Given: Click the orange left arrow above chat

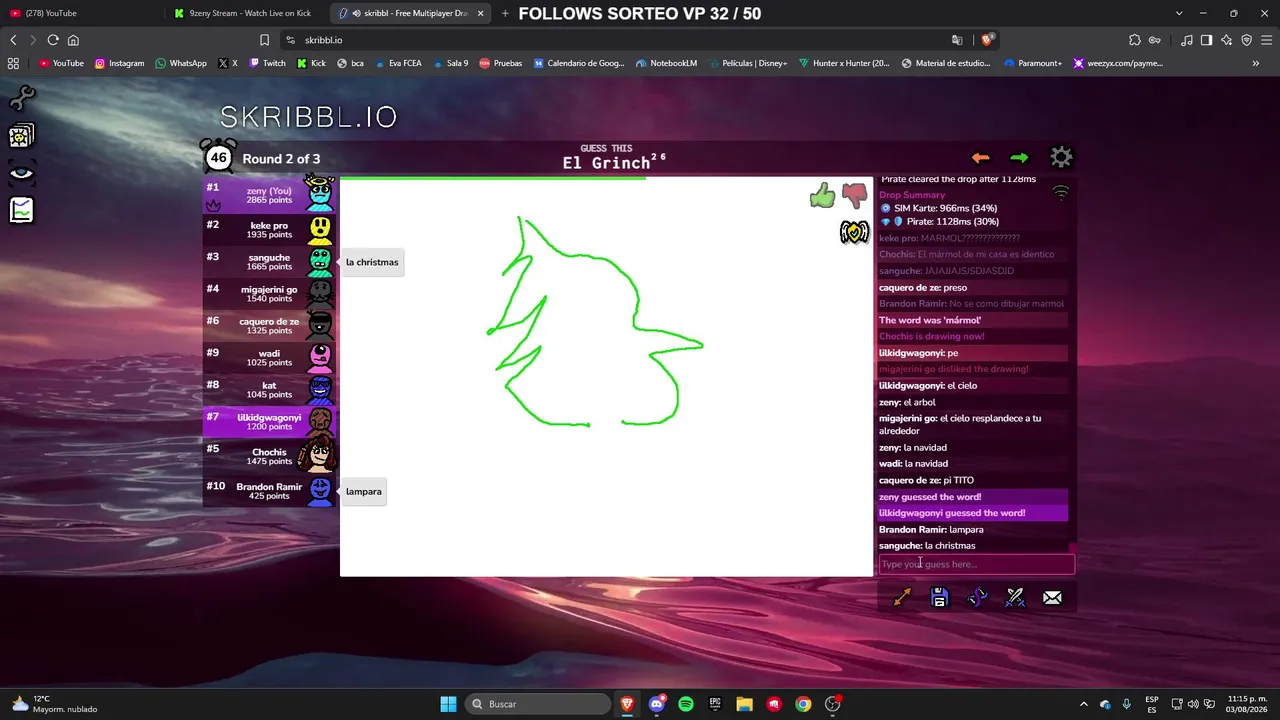Looking at the screenshot, I should (x=980, y=158).
